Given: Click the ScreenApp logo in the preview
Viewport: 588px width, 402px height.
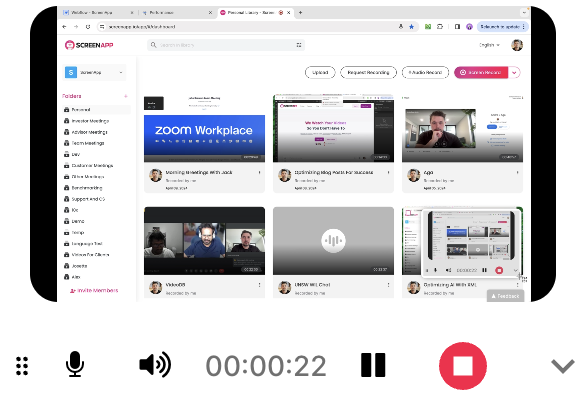Looking at the screenshot, I should click(x=89, y=45).
